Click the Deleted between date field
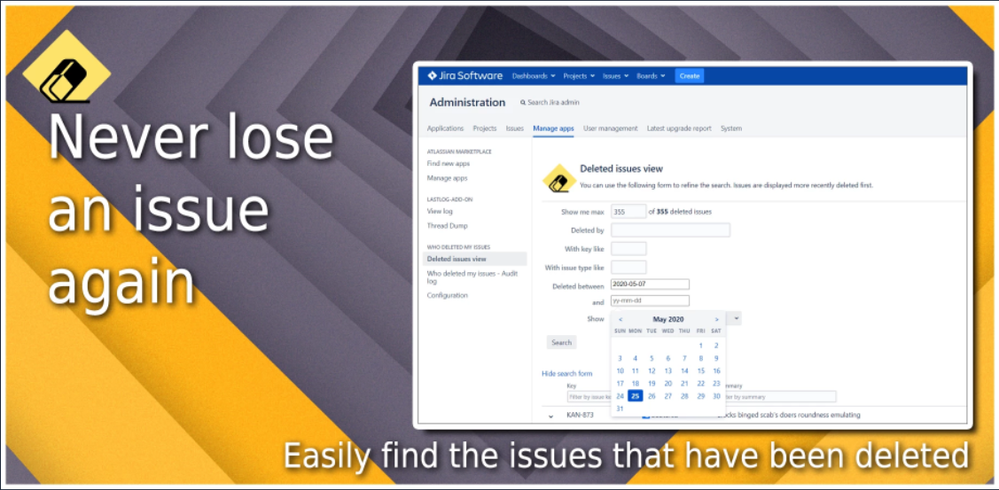This screenshot has width=999, height=490. click(650, 284)
